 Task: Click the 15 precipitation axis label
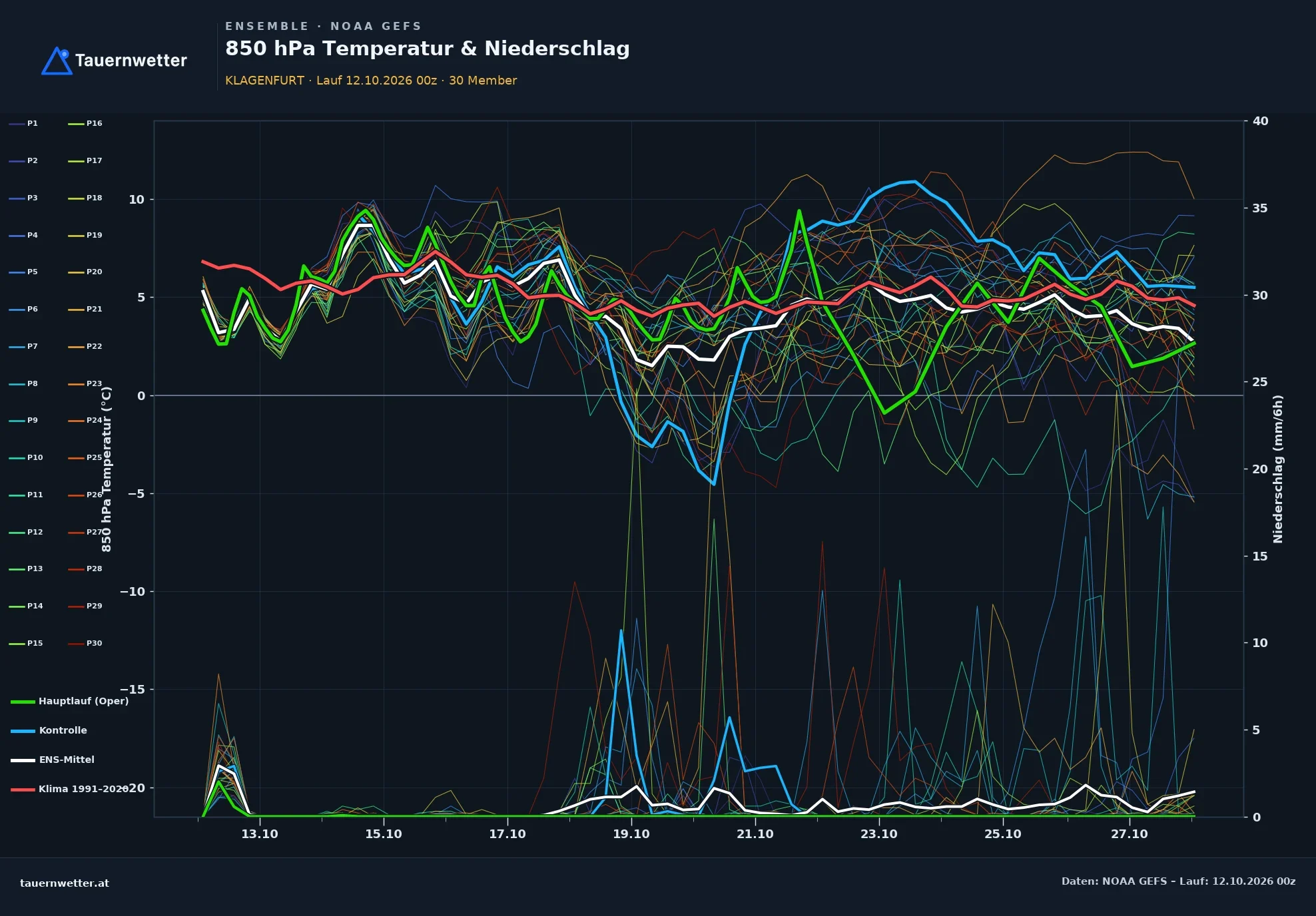pyautogui.click(x=1260, y=557)
